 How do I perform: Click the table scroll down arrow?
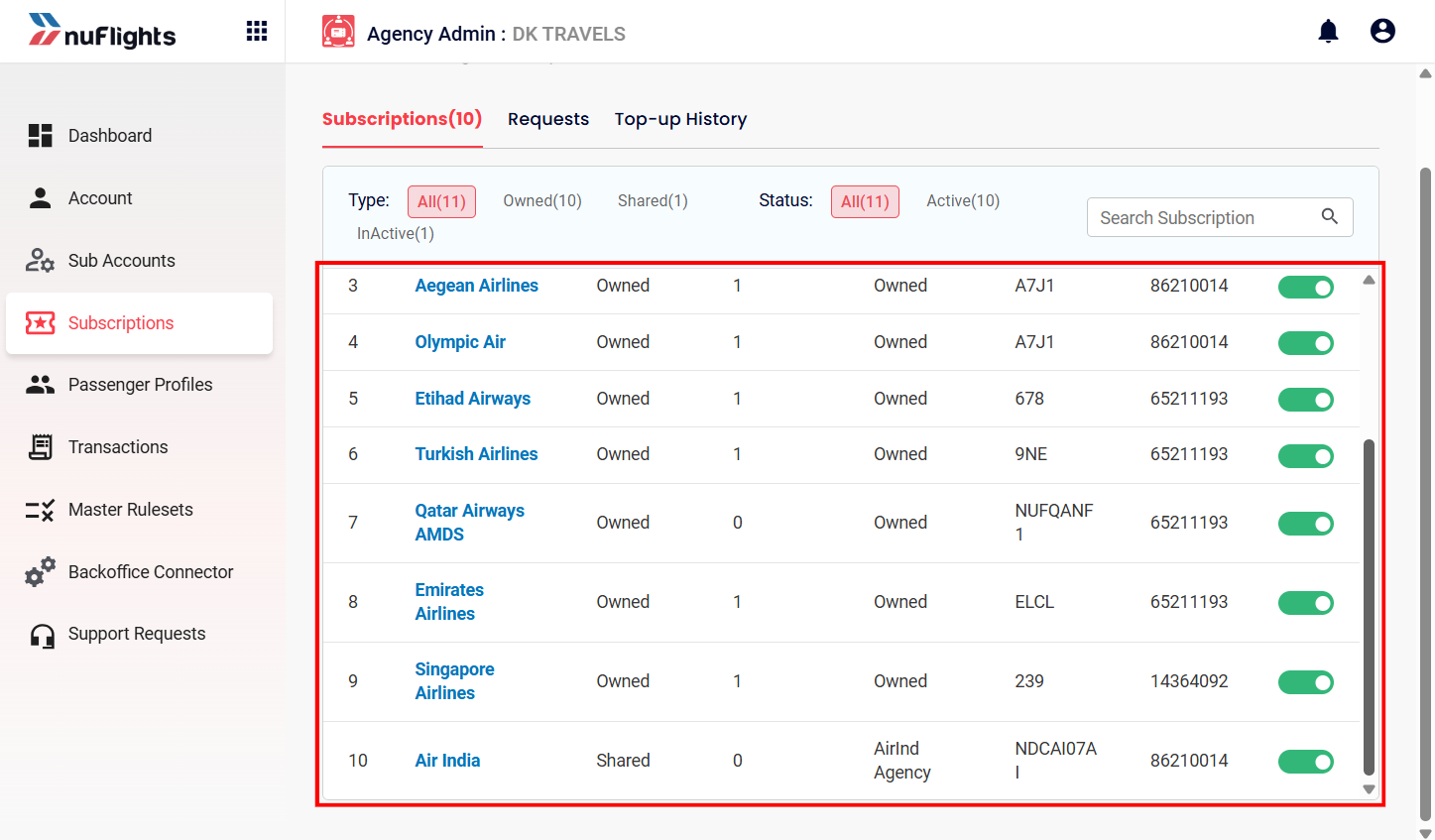coord(1369,789)
